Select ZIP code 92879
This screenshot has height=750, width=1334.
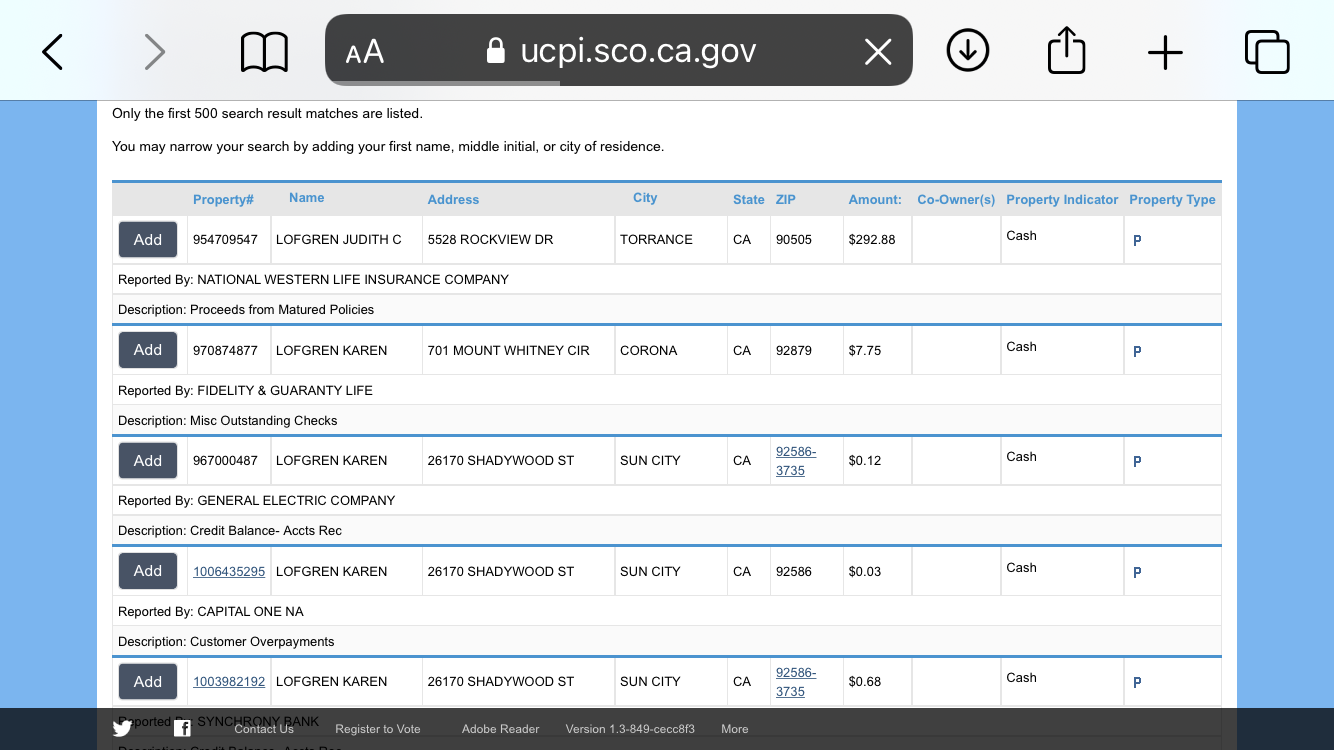pos(794,351)
